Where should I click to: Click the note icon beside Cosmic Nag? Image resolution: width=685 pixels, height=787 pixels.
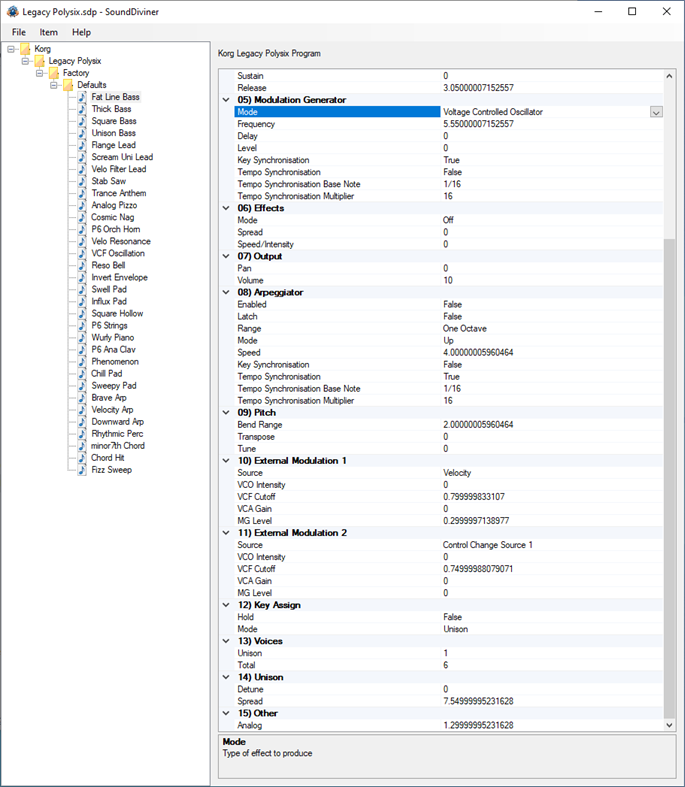(x=82, y=217)
